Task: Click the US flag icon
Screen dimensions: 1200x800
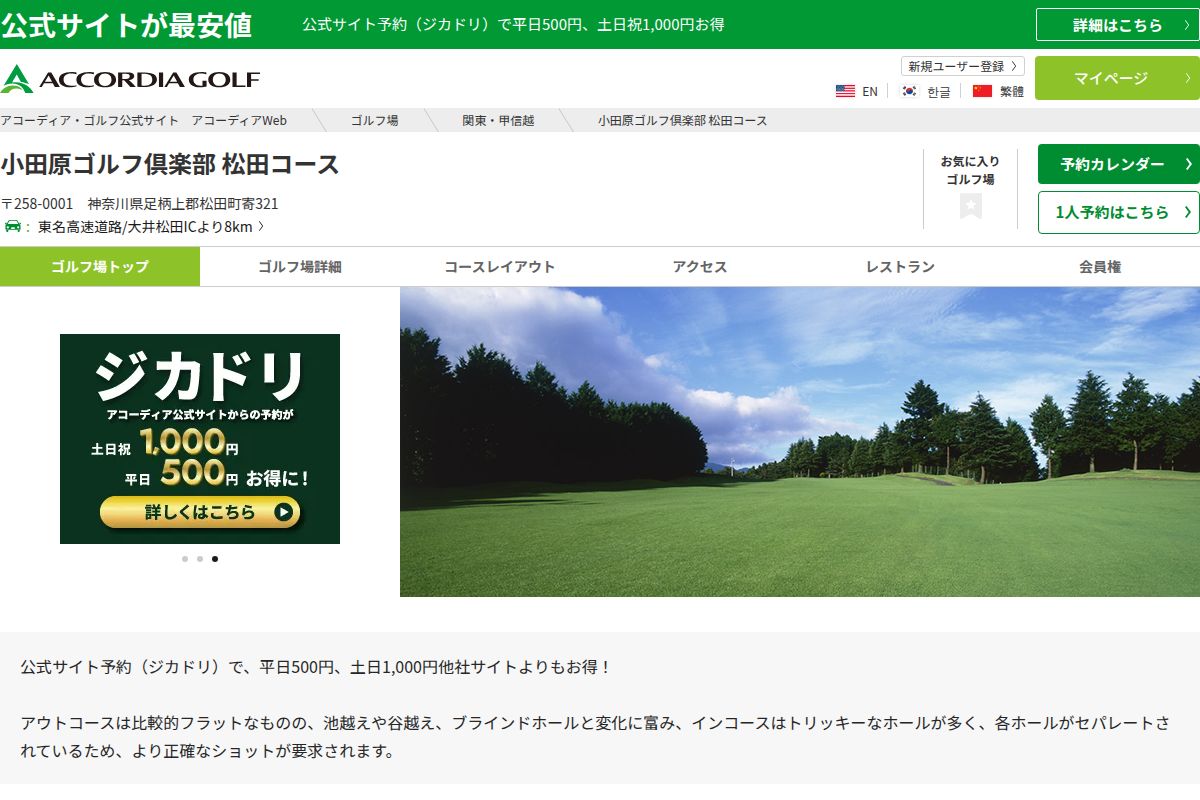Action: pyautogui.click(x=845, y=91)
